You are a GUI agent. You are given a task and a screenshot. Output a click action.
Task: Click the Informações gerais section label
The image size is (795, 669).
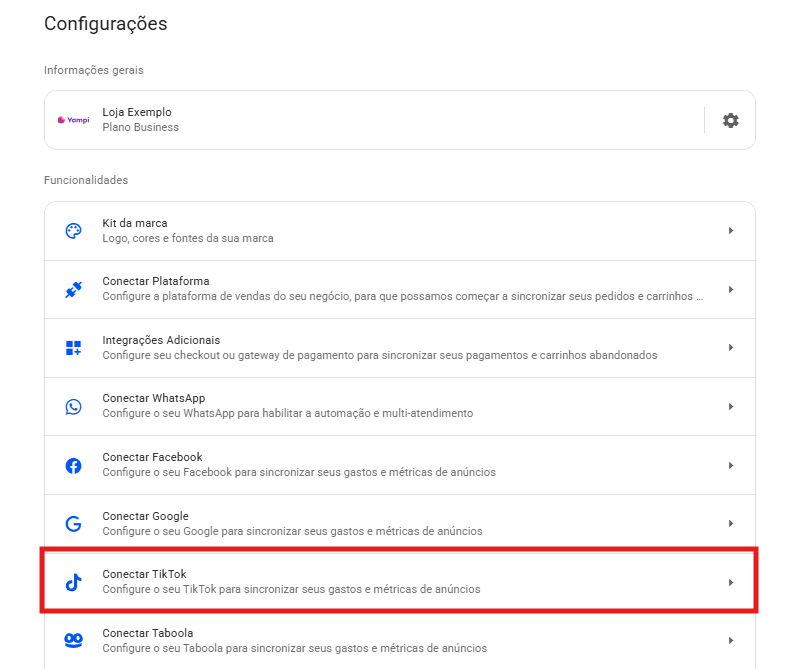pos(94,70)
